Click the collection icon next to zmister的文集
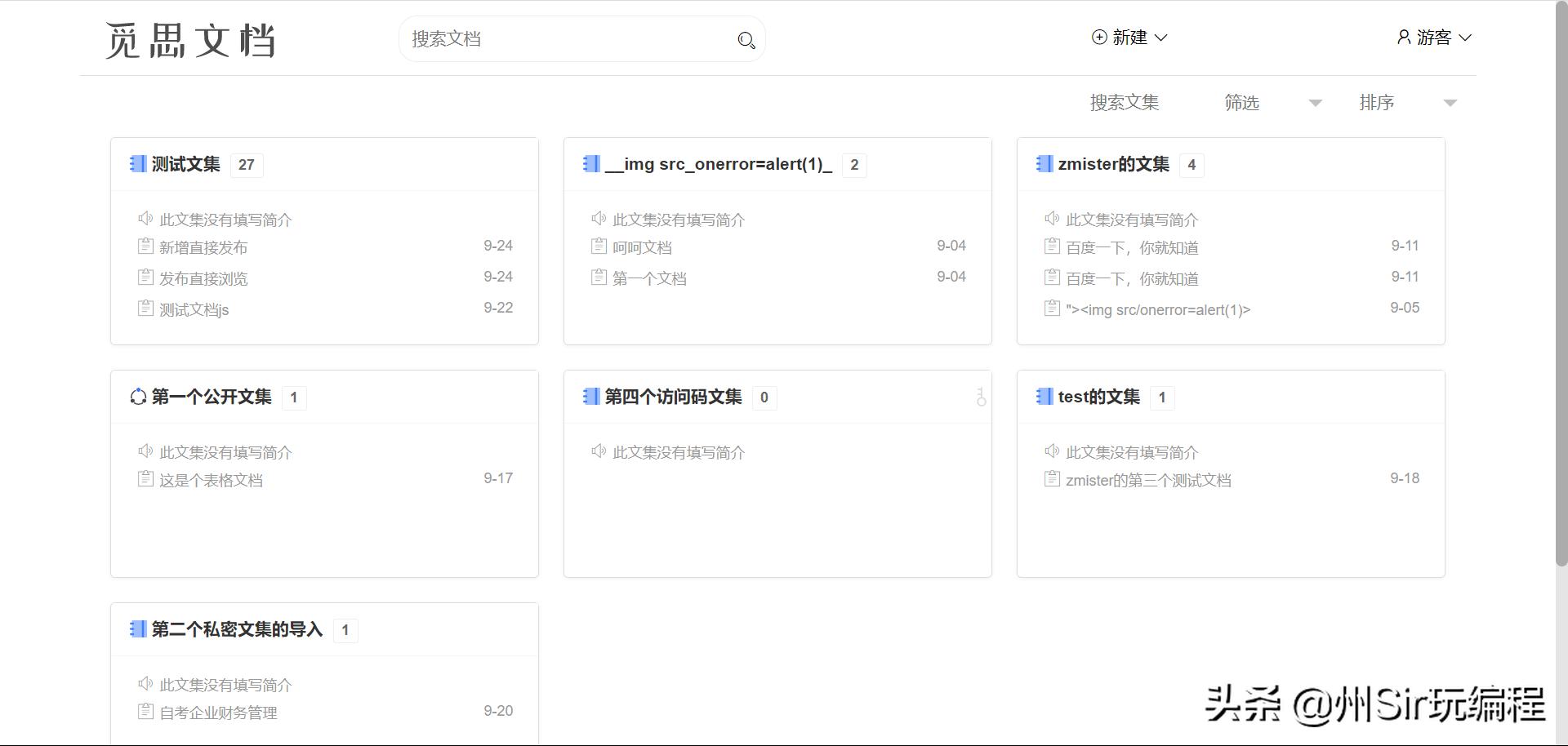Viewport: 1568px width, 746px height. coord(1044,164)
